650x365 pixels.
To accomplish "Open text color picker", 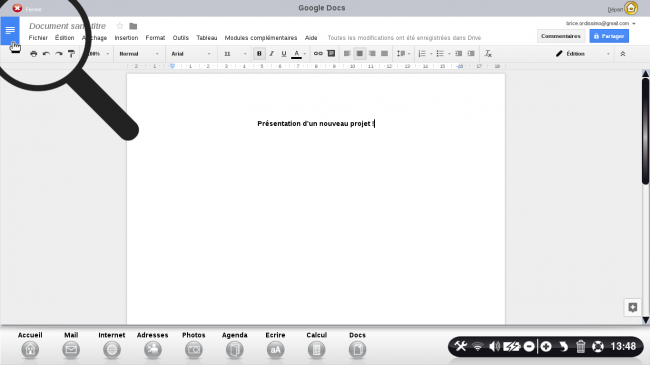I will click(x=298, y=54).
